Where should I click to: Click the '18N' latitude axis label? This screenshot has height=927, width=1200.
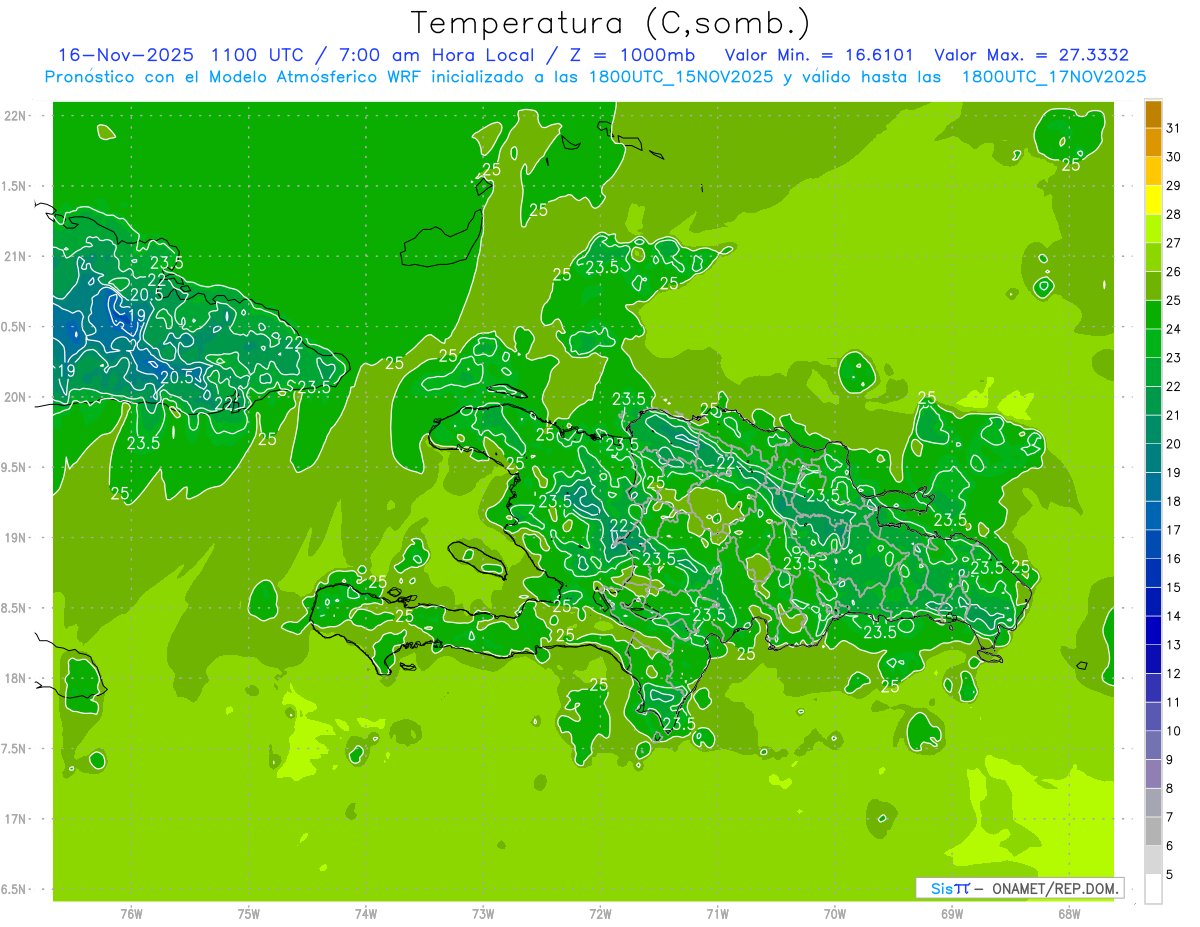(15, 678)
